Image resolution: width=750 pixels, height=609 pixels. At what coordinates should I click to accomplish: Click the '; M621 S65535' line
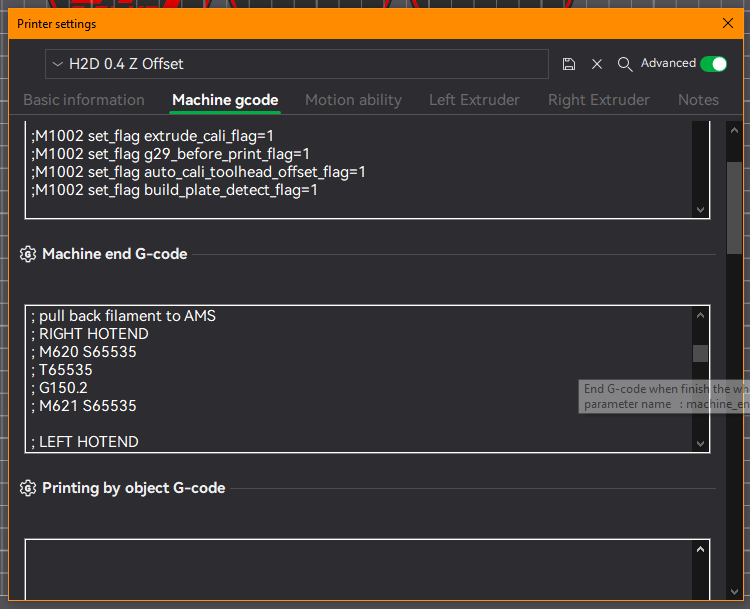84,406
